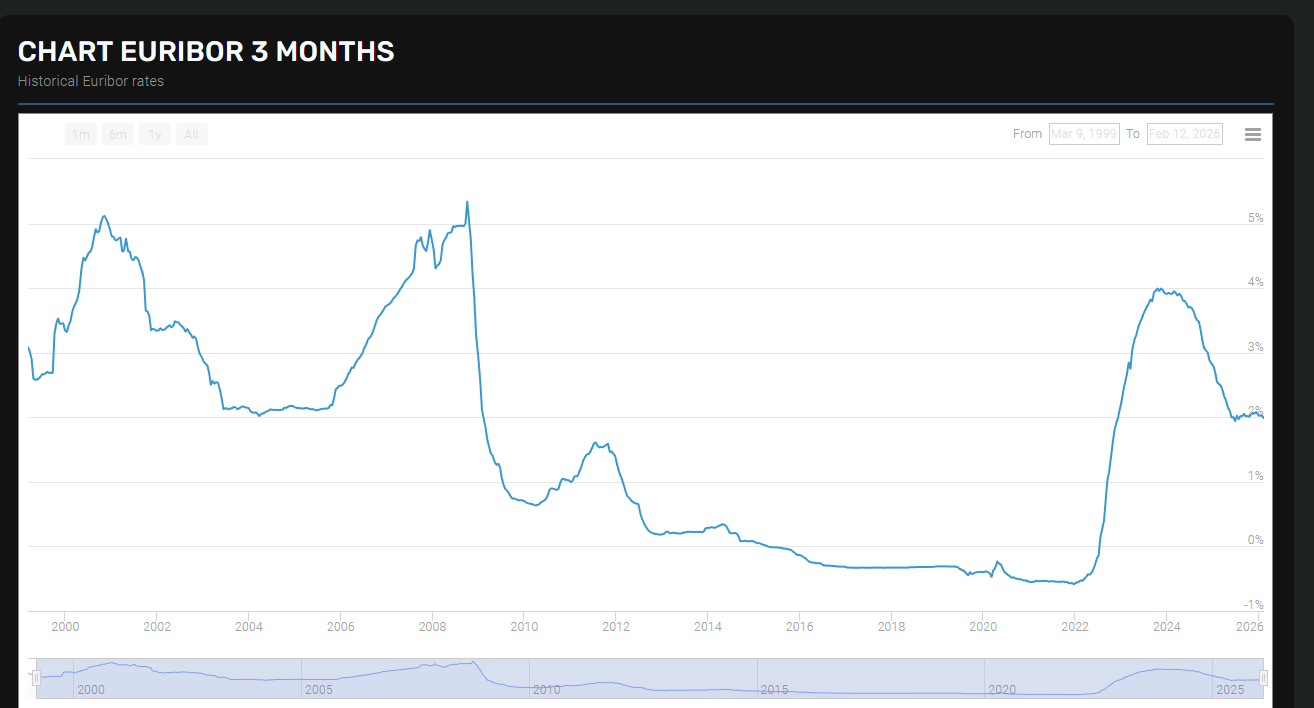This screenshot has width=1314, height=708.
Task: Click the chart line's 2024 peak near 4%
Action: (x=1158, y=290)
